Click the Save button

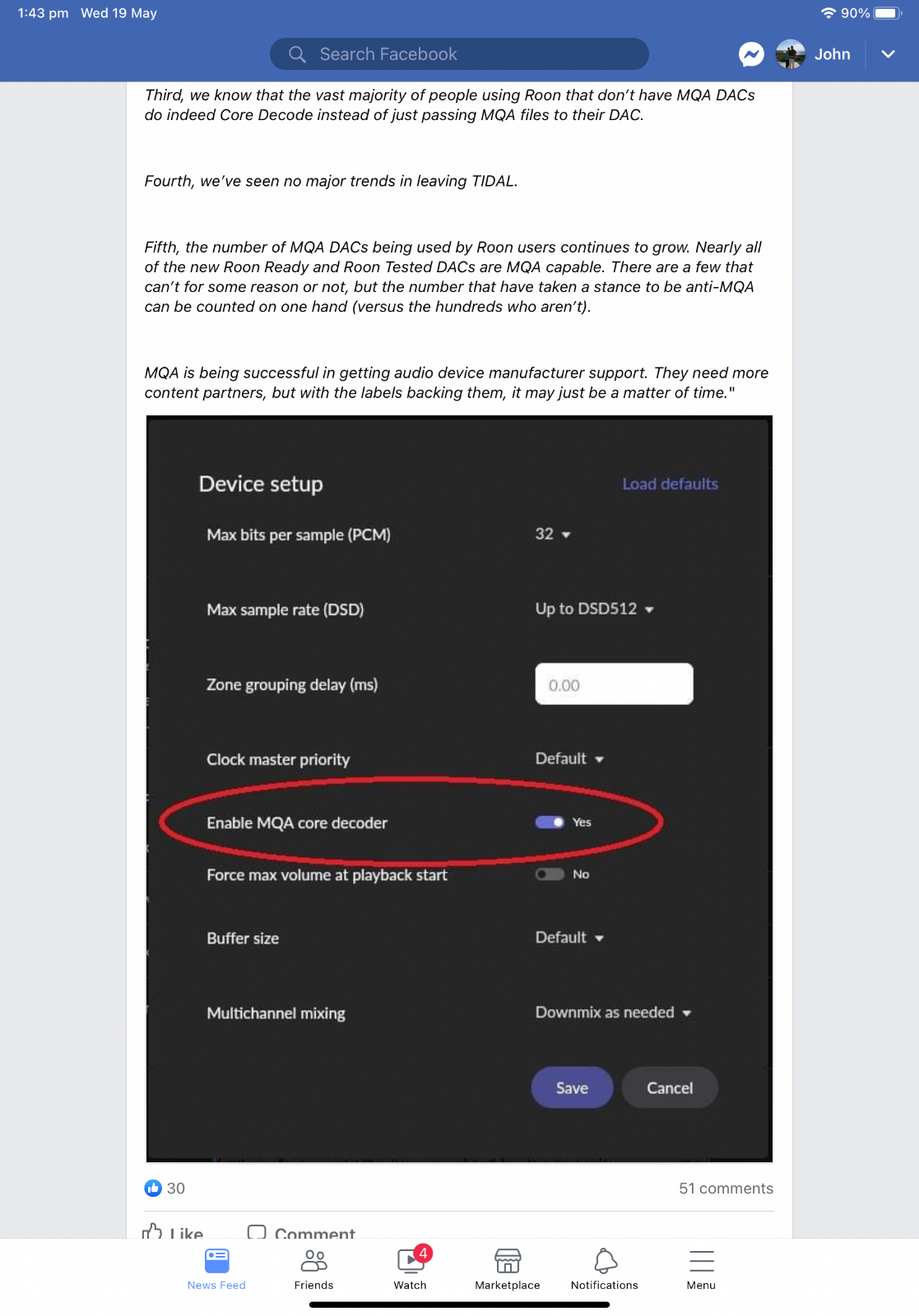[x=572, y=1087]
